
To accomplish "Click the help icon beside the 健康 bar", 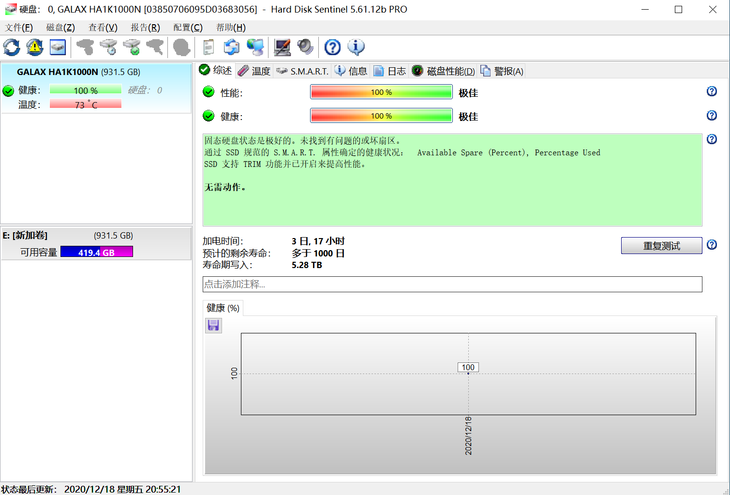I will (712, 115).
